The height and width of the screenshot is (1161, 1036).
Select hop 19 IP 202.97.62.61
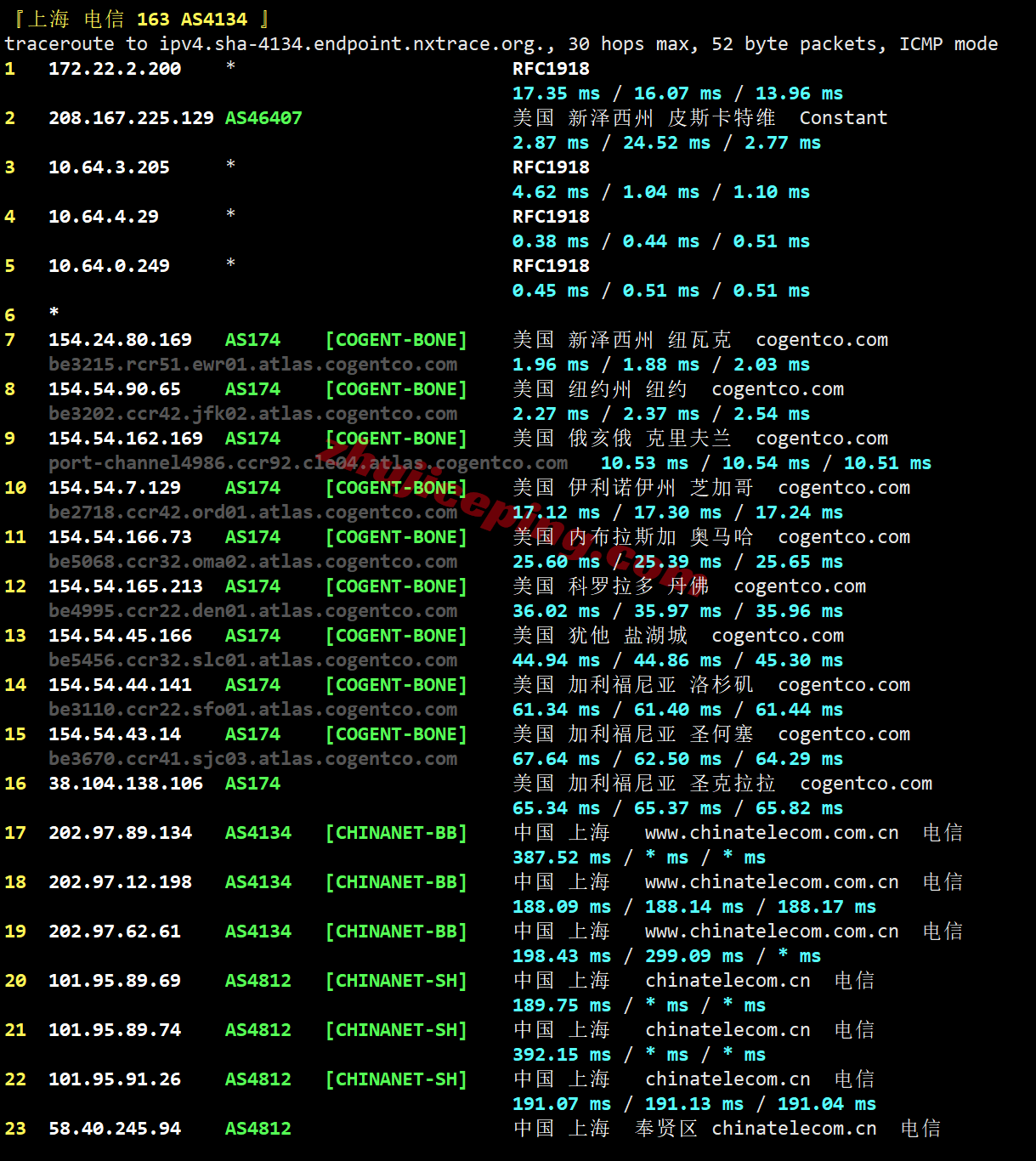pos(115,932)
